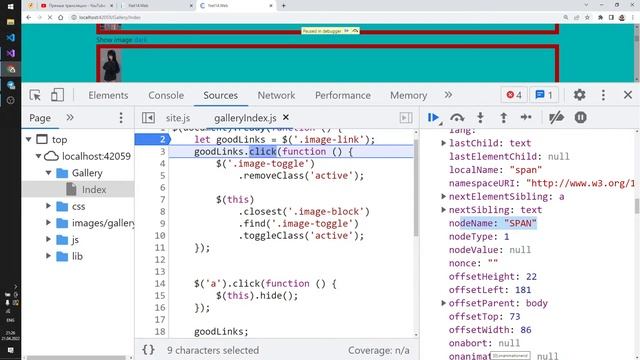640x360 pixels.
Task: Click the code editor vertical scrollbar
Action: click(x=416, y=188)
